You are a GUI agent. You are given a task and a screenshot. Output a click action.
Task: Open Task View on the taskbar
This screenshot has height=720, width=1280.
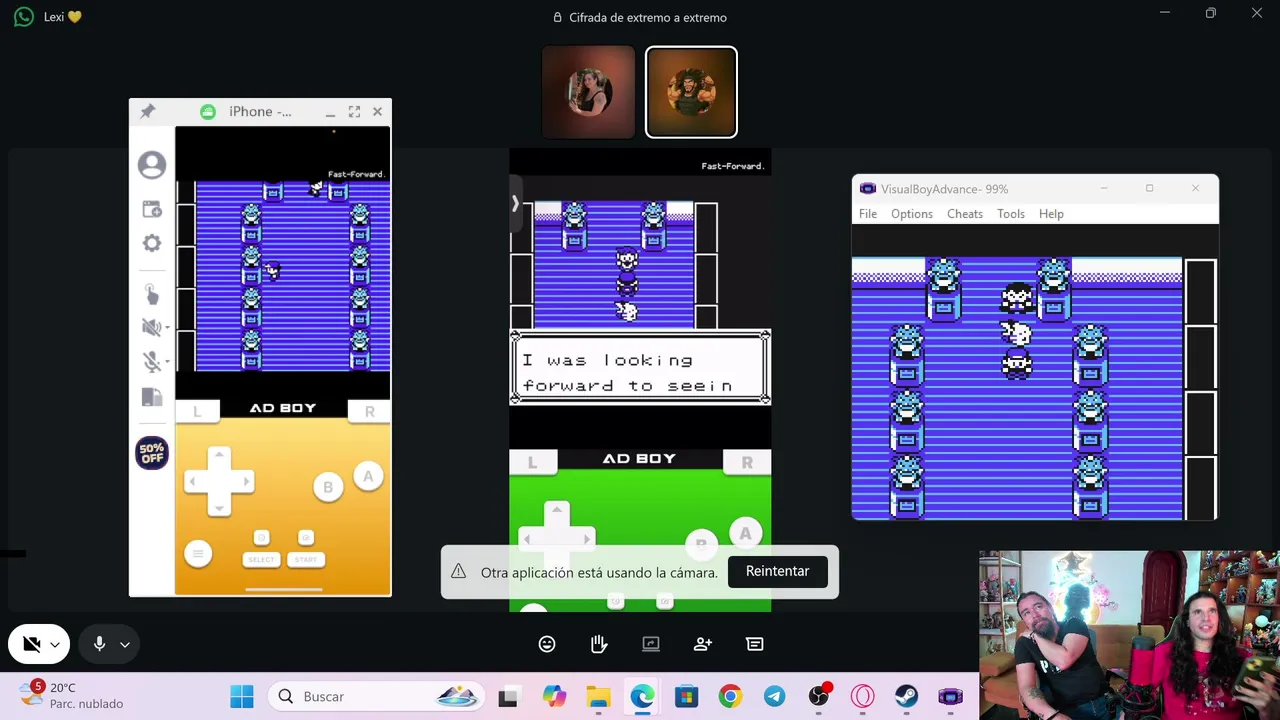(508, 696)
